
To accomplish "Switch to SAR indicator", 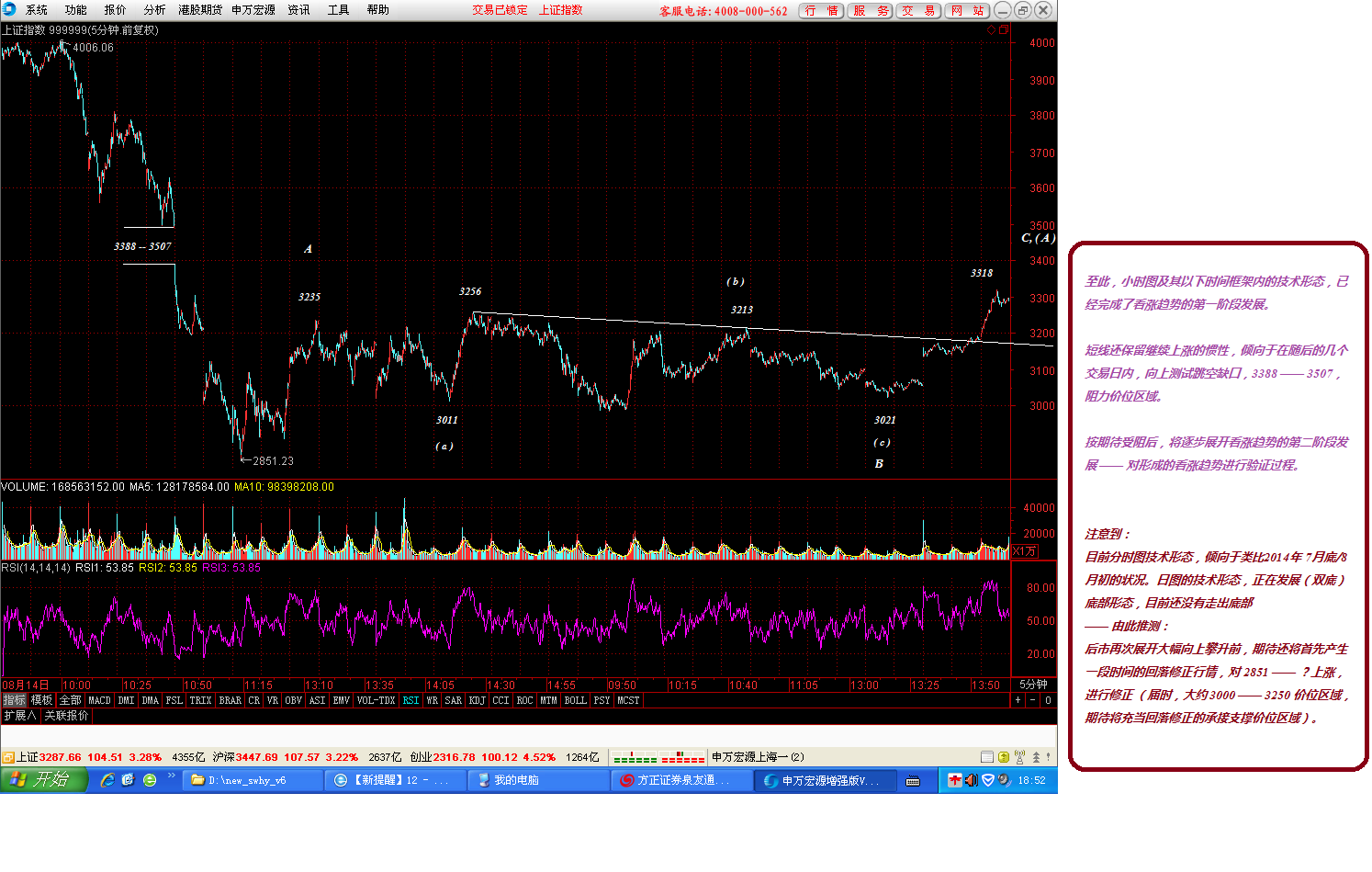I will point(453,700).
